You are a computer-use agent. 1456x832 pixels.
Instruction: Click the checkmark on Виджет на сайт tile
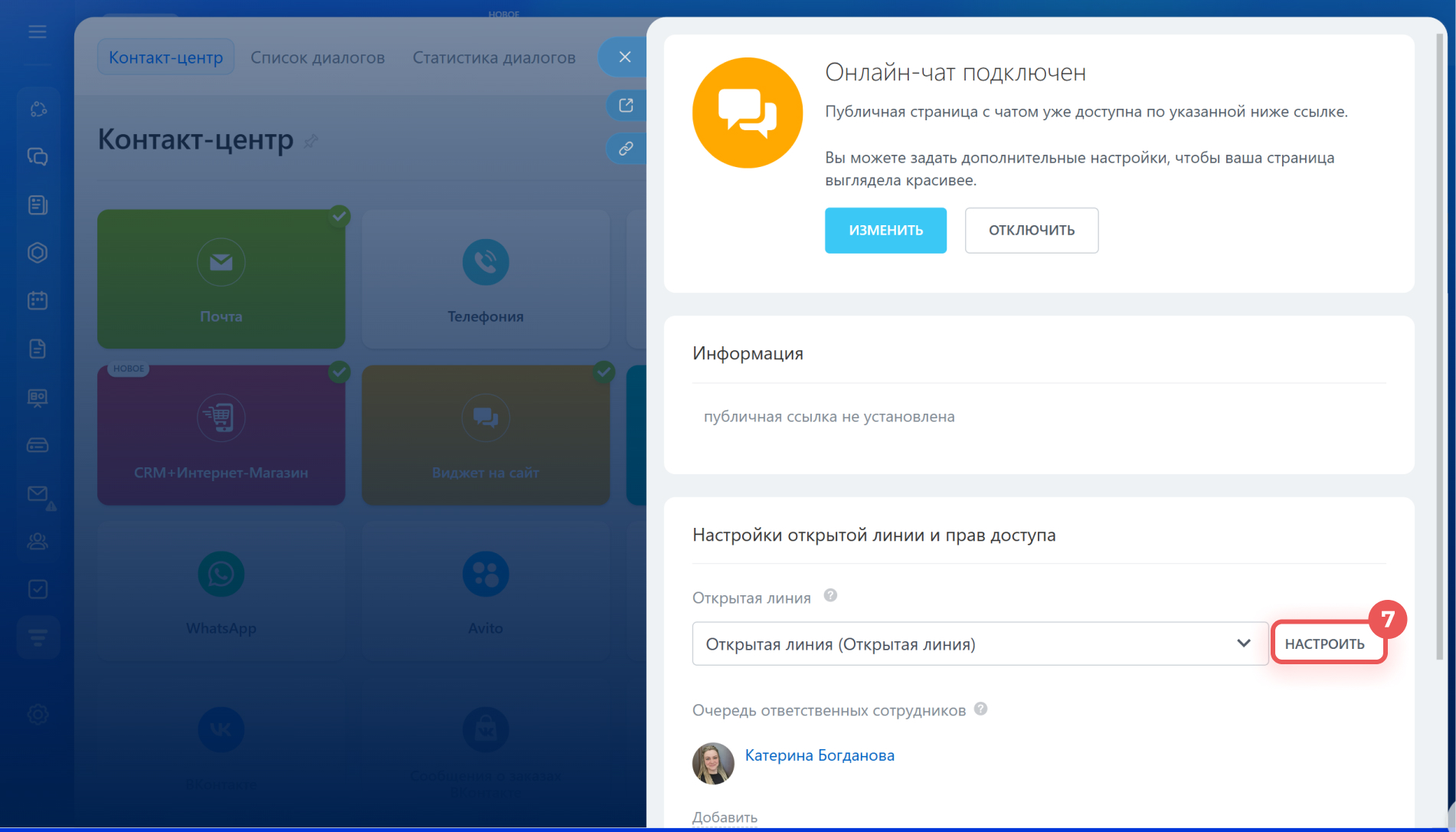click(x=604, y=372)
